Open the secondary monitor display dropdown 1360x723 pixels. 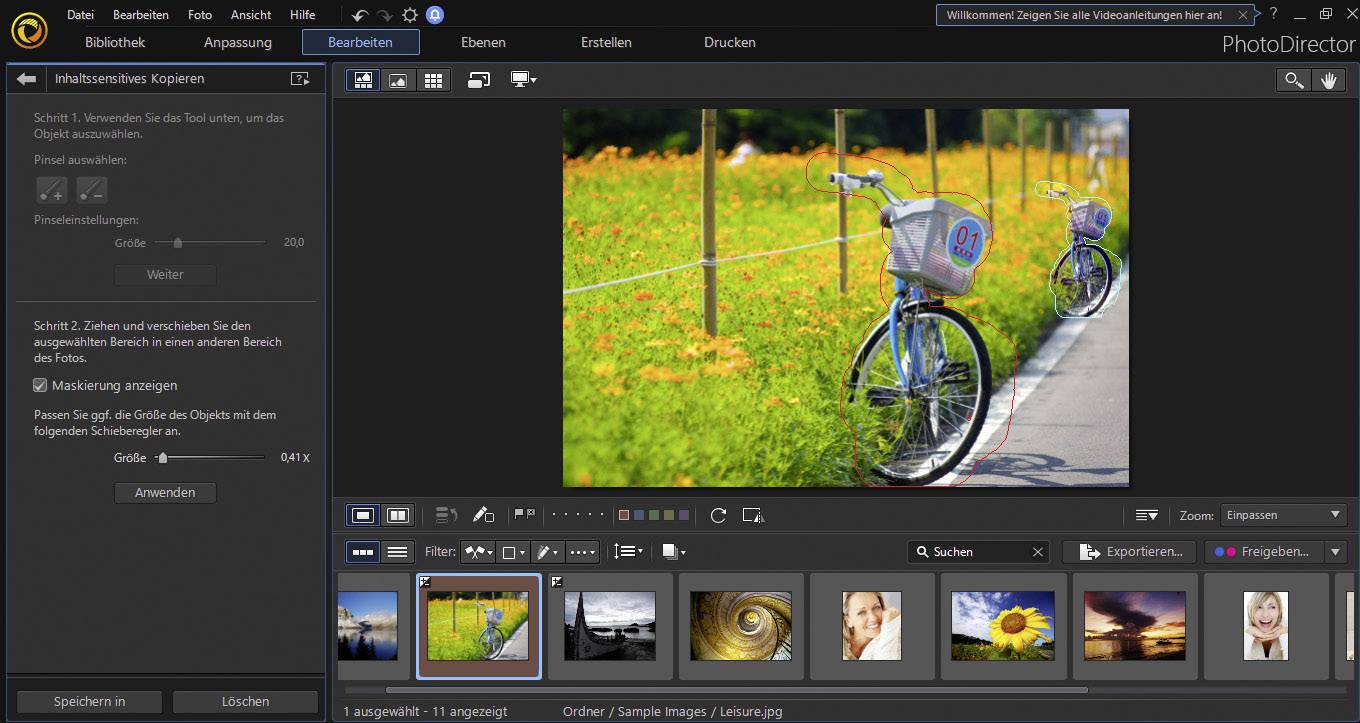(x=521, y=79)
